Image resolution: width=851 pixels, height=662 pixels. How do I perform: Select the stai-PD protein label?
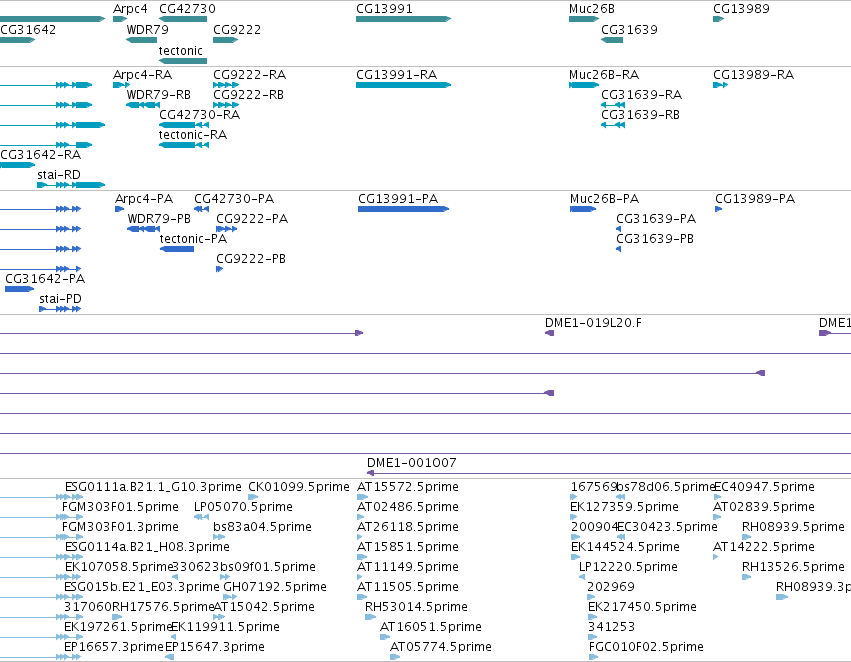pos(60,300)
